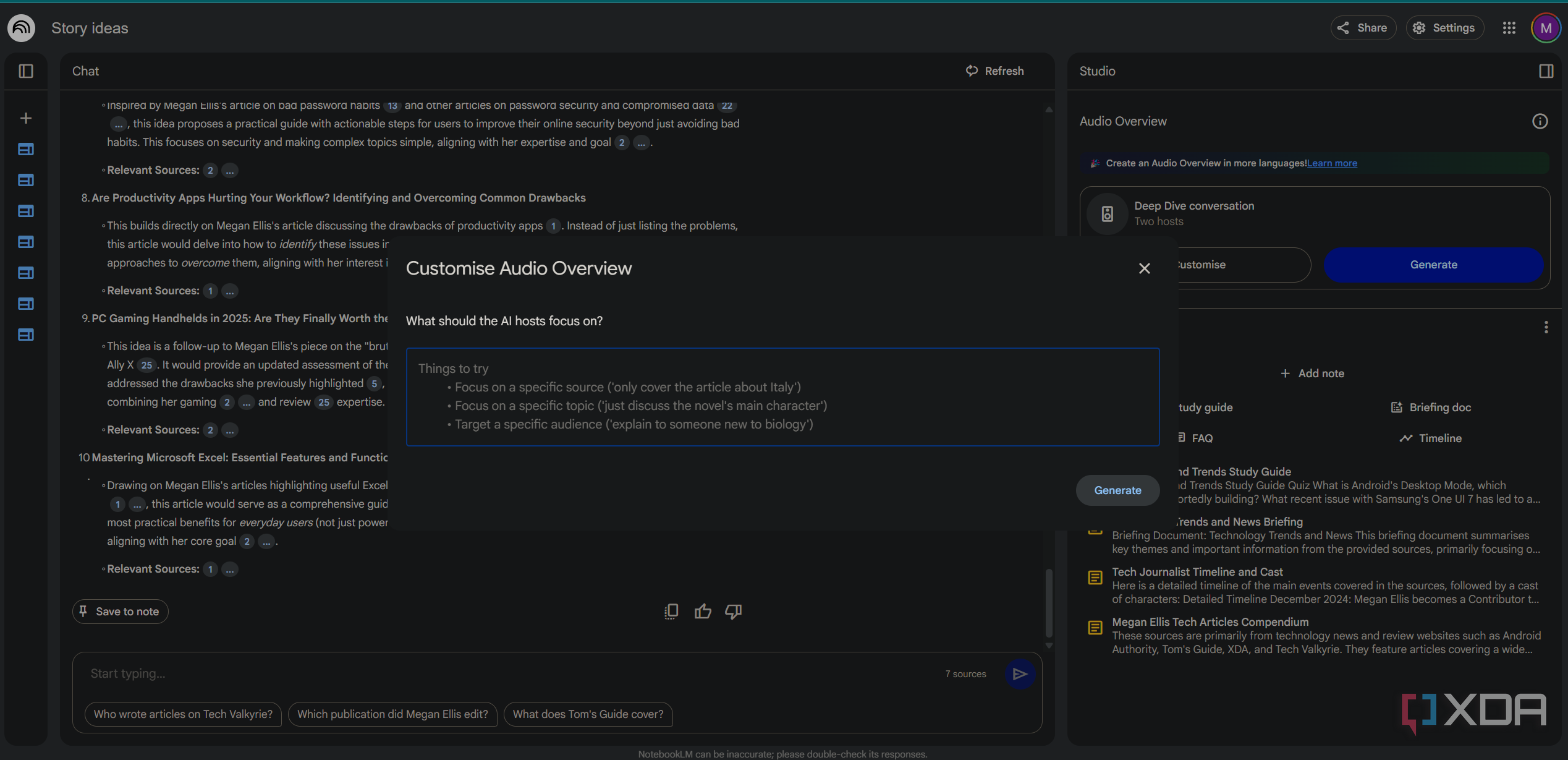Open the first source icon in sidebar
Viewport: 1568px width, 760px height.
[x=26, y=149]
